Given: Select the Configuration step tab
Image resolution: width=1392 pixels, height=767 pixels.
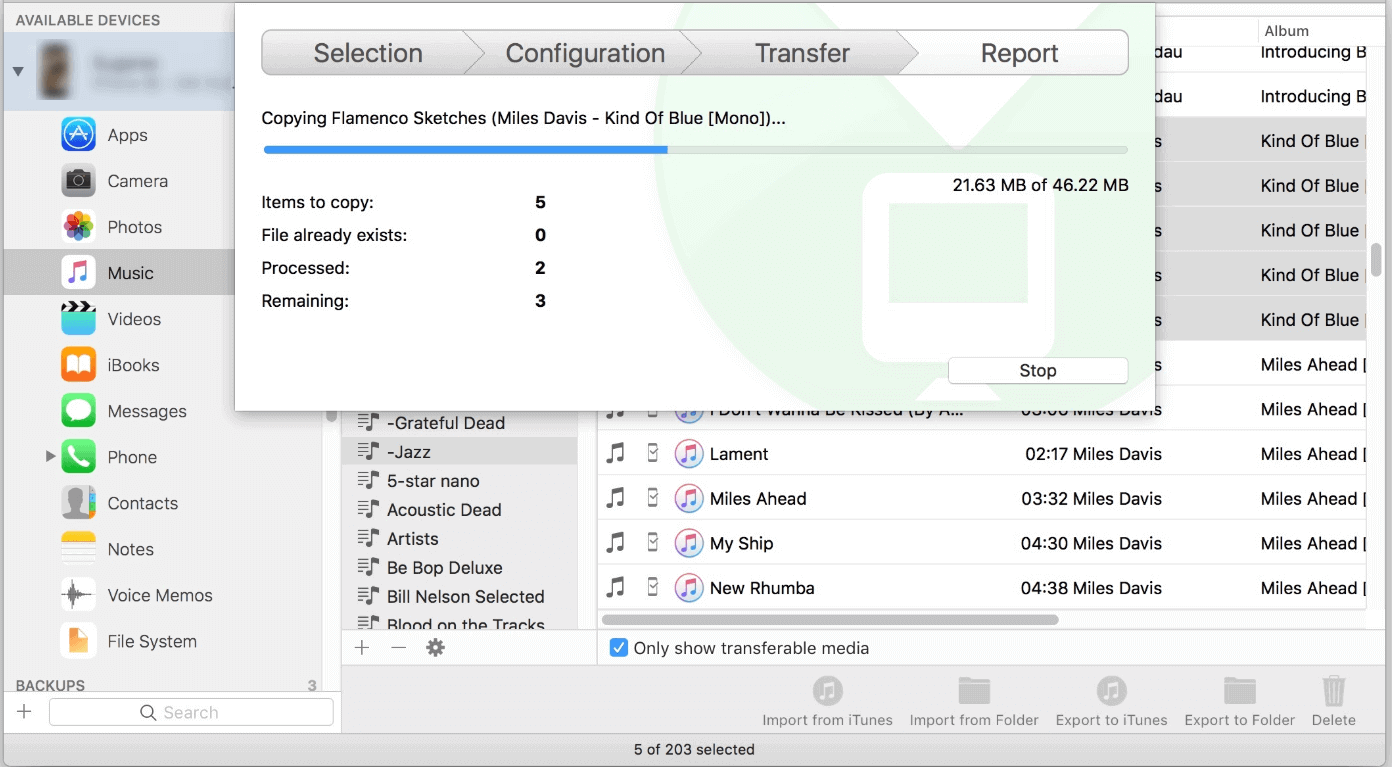Looking at the screenshot, I should point(585,53).
